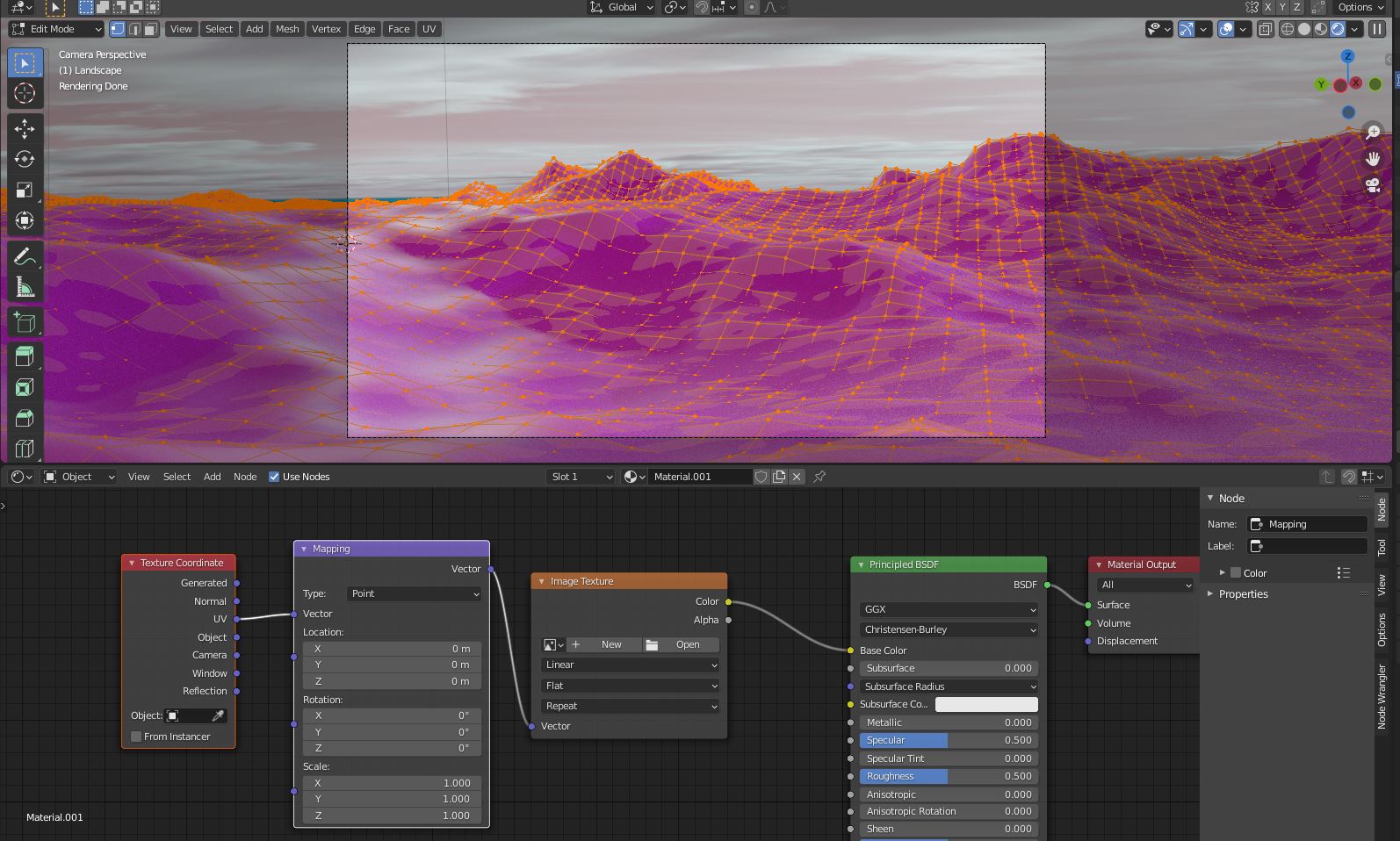Image resolution: width=1400 pixels, height=841 pixels.
Task: Open the Edge menu
Action: point(364,29)
